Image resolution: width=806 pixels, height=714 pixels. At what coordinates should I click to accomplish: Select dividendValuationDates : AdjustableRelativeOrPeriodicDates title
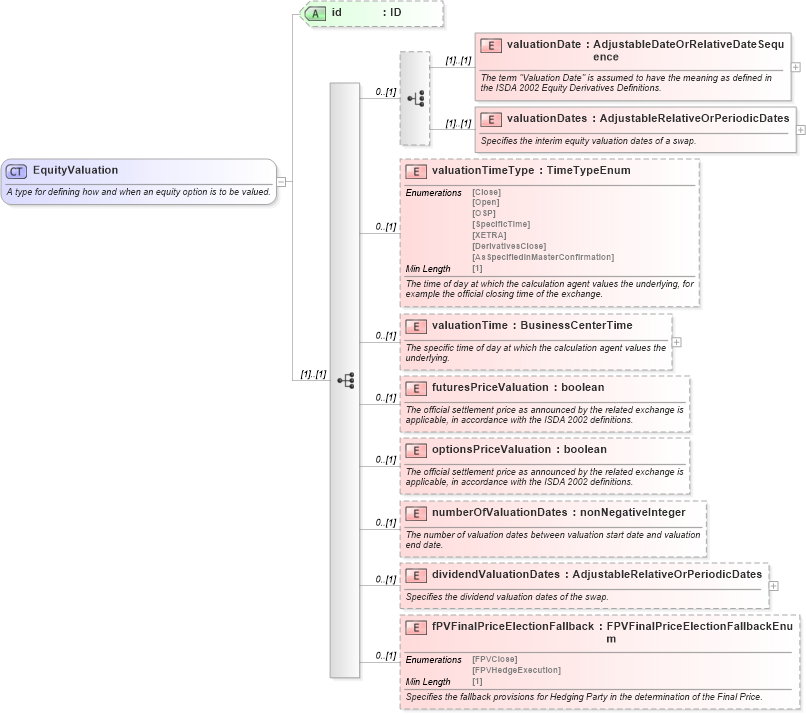(x=597, y=574)
